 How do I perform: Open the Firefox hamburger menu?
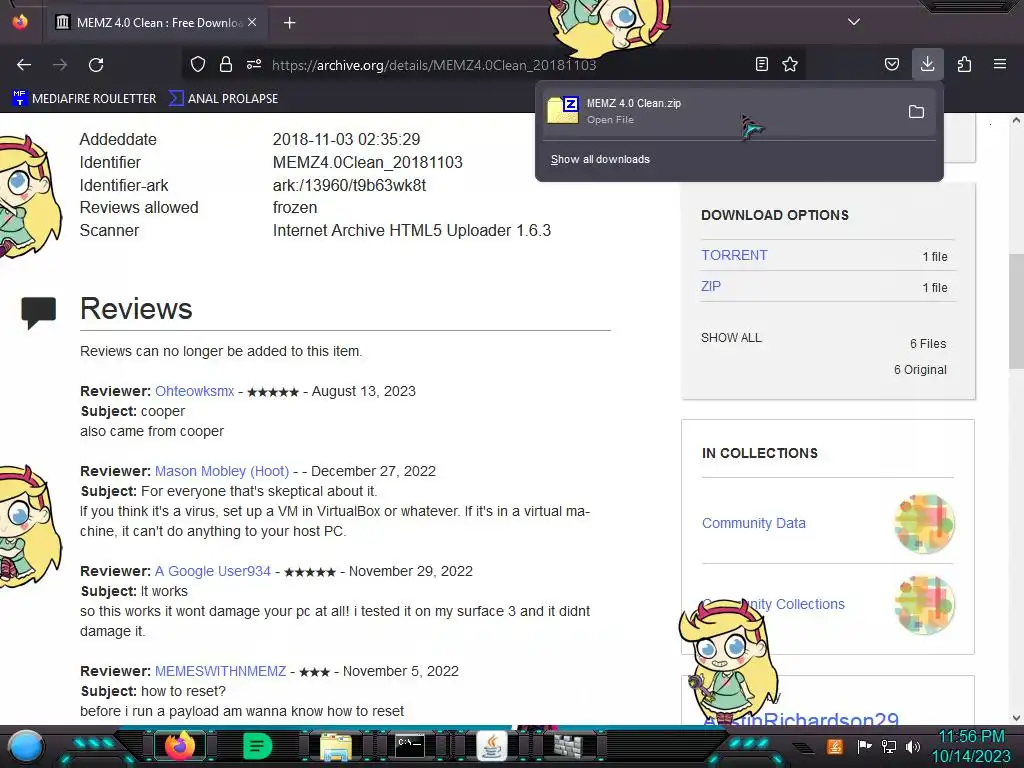click(999, 64)
